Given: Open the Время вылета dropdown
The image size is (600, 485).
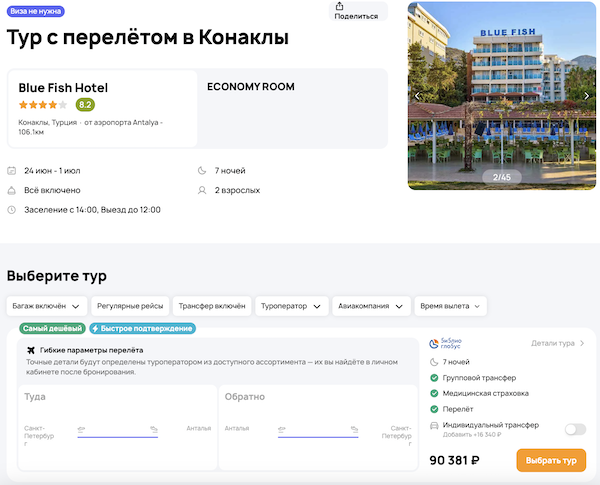Looking at the screenshot, I should 452,306.
